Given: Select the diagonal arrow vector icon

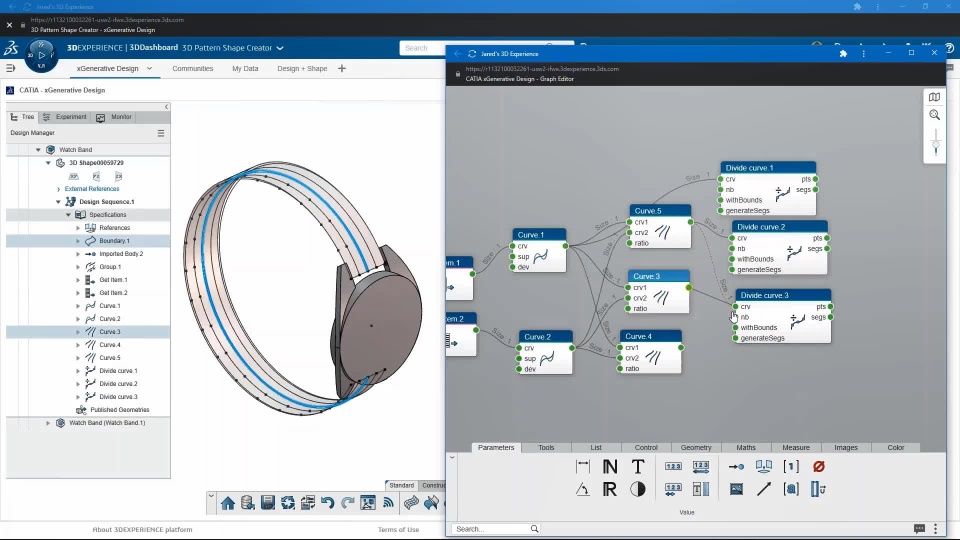Looking at the screenshot, I should click(x=763, y=489).
